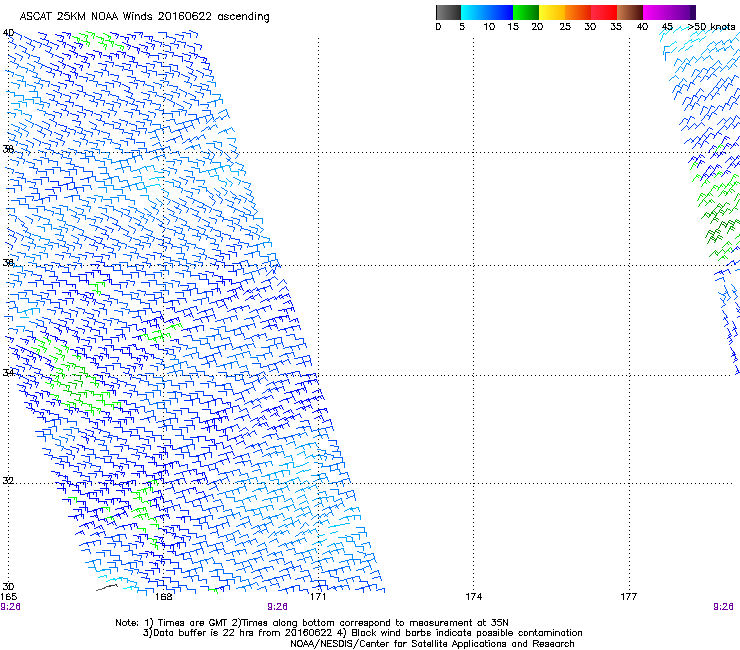Click the '>50 knots' legend label

(x=711, y=27)
